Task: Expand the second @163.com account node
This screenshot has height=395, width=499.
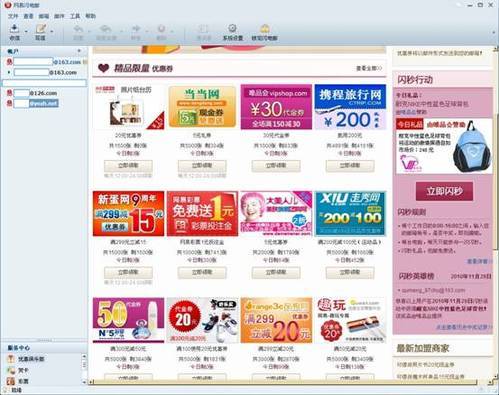Action: pyautogui.click(x=9, y=72)
